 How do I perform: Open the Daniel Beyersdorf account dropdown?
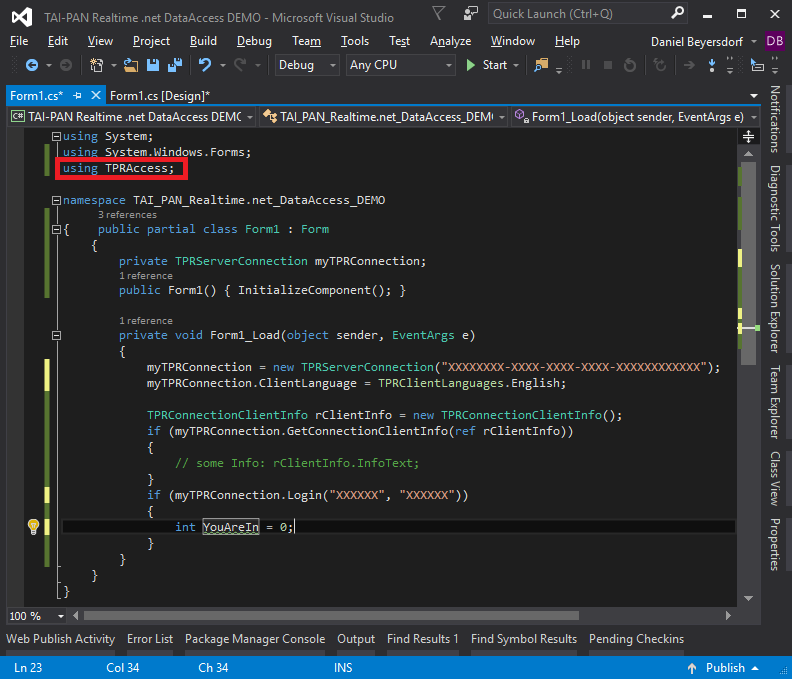point(754,41)
